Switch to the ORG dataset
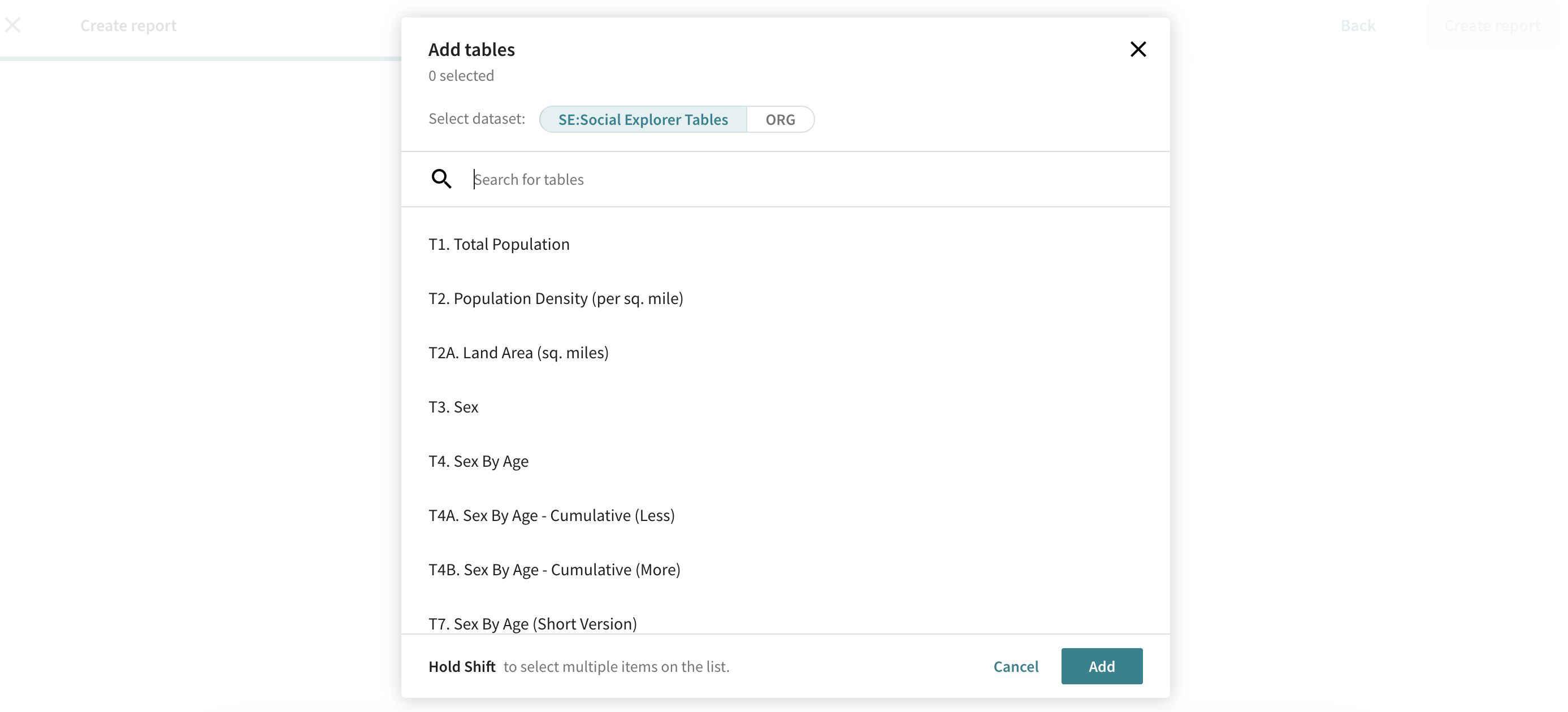Image resolution: width=1568 pixels, height=712 pixels. (779, 119)
